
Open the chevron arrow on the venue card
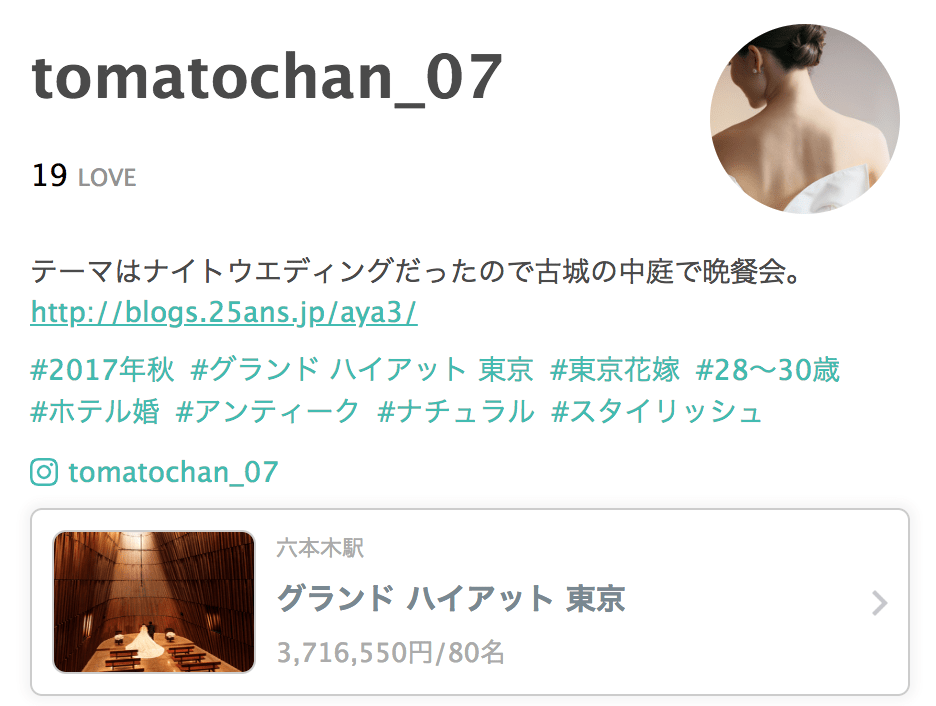coord(879,603)
